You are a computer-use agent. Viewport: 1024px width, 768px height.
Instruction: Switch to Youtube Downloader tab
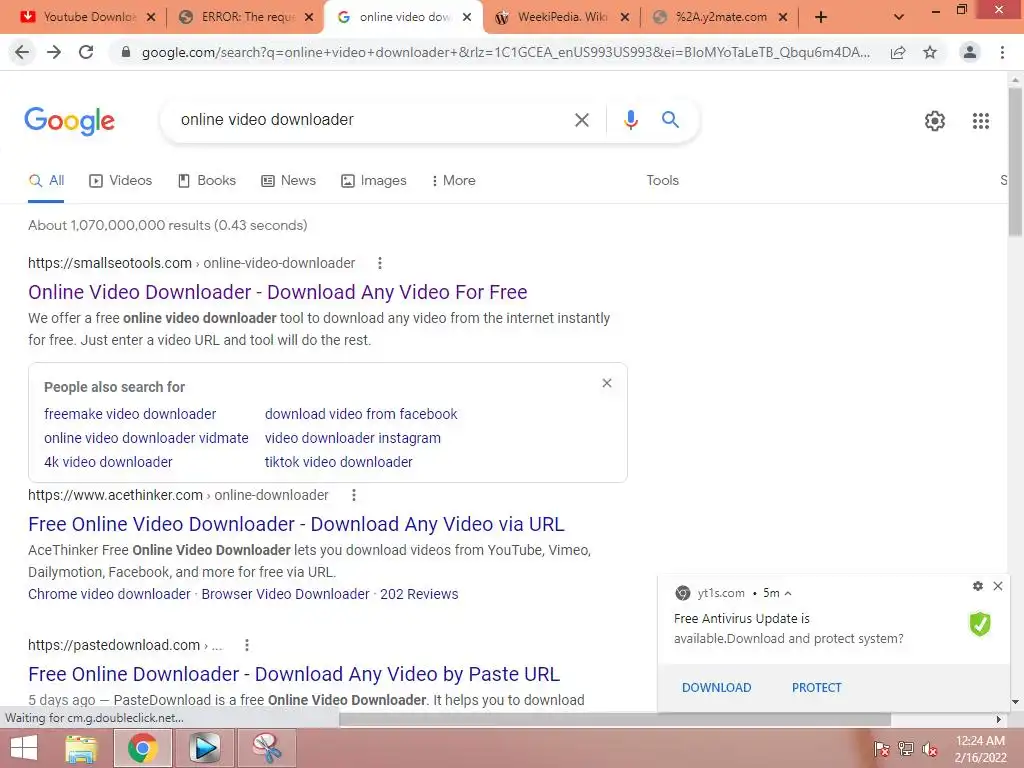82,17
